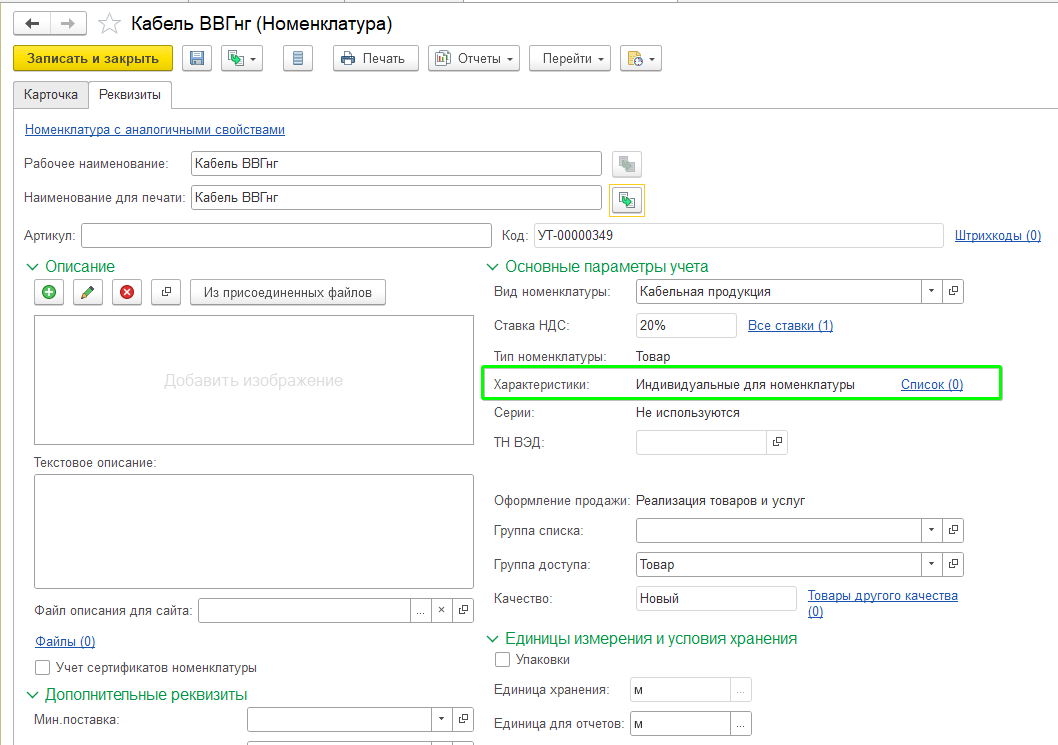Select the Реквизиты tab
This screenshot has height=745, width=1058.
point(130,94)
